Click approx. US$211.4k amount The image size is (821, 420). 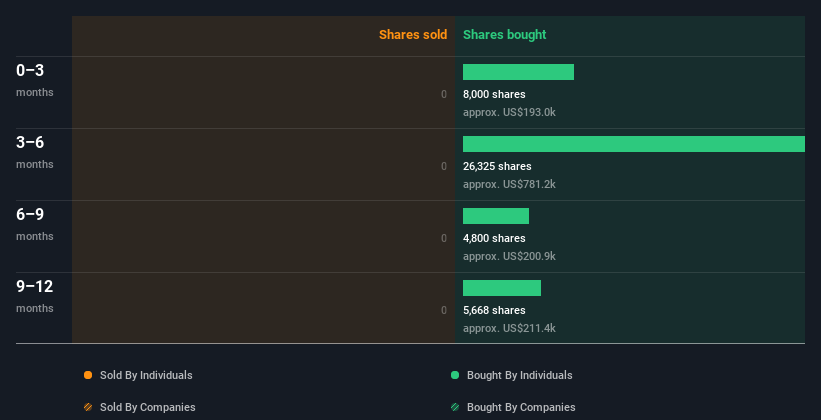[x=509, y=328]
